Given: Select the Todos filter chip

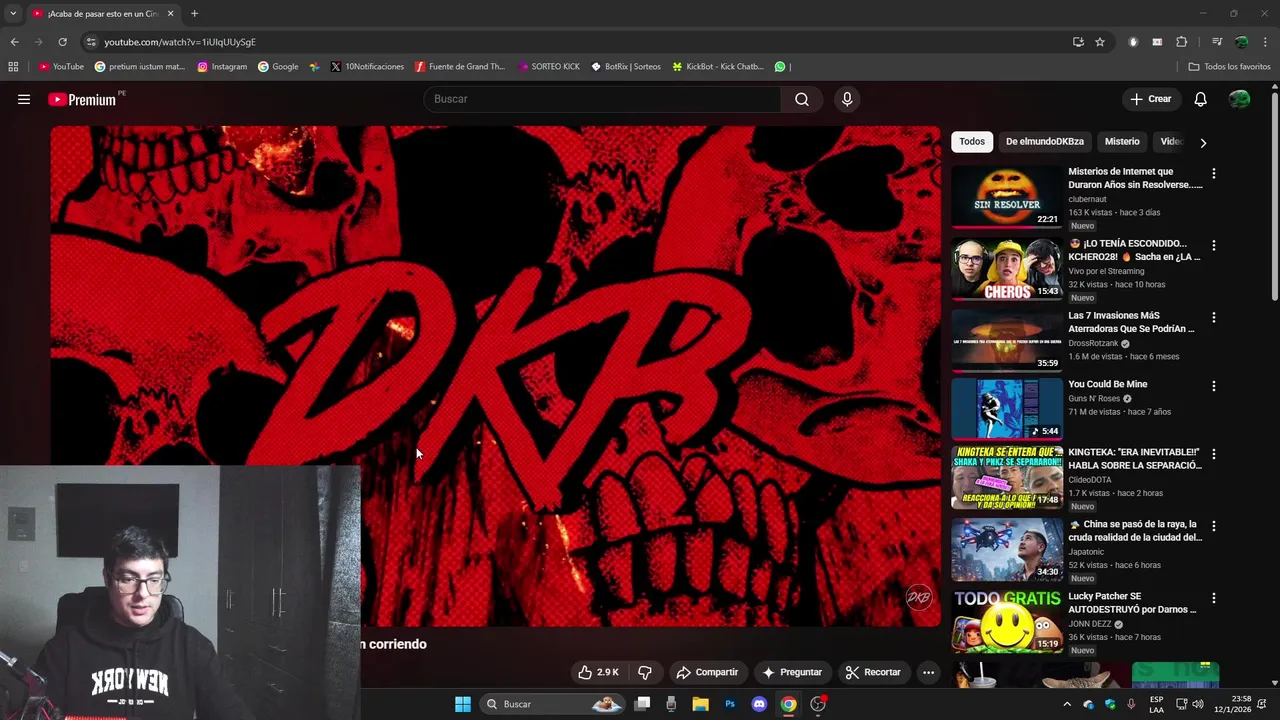Looking at the screenshot, I should (x=972, y=142).
